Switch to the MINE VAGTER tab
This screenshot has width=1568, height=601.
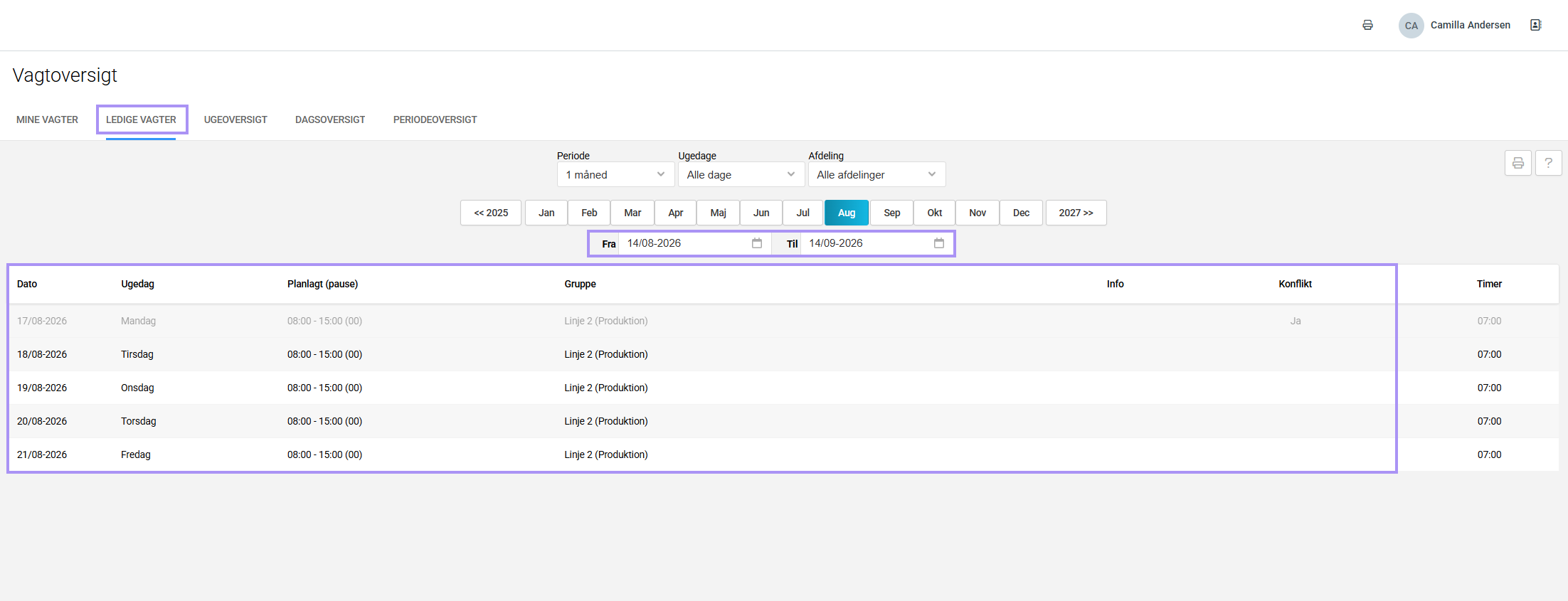tap(48, 119)
